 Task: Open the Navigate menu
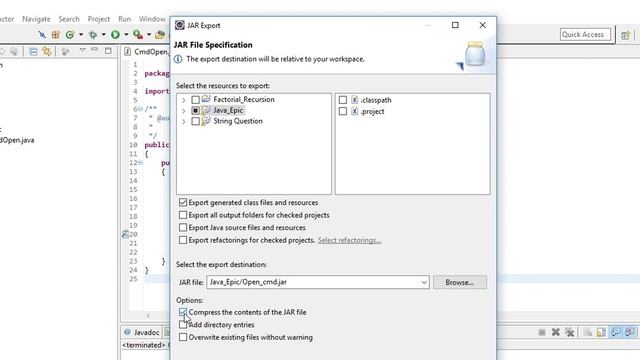36,19
